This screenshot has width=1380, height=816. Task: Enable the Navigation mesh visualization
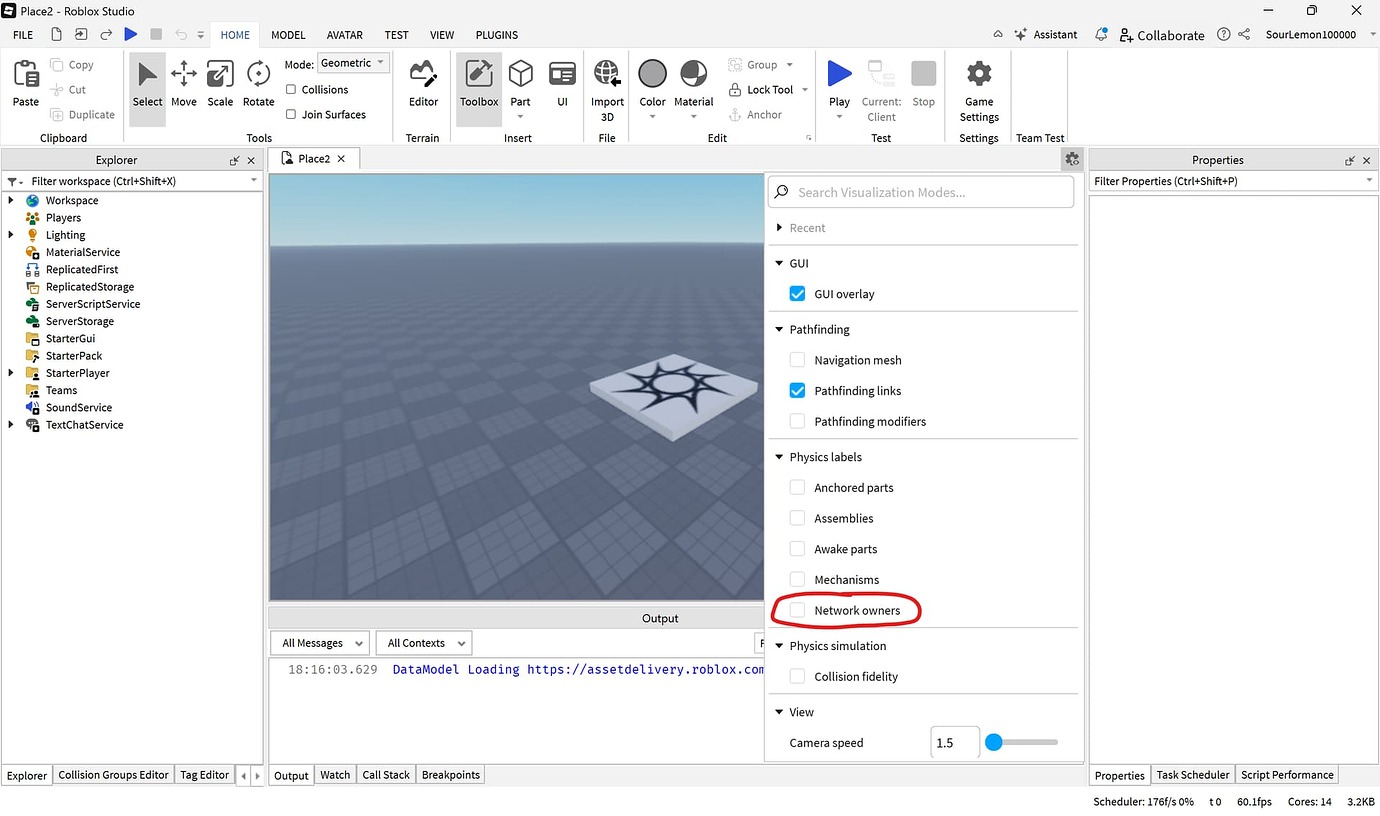tap(797, 360)
